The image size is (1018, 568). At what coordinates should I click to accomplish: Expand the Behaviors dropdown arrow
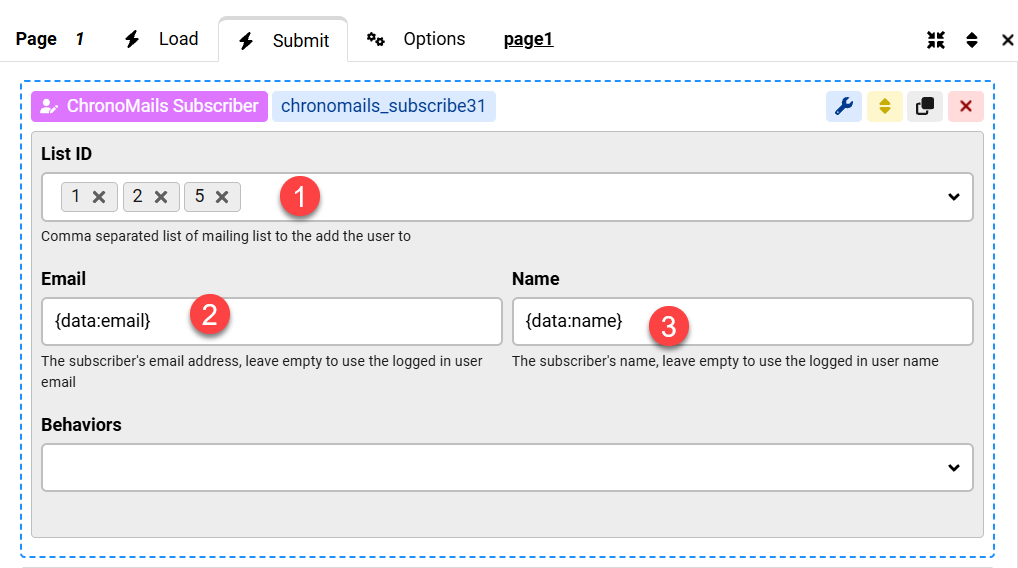(953, 467)
